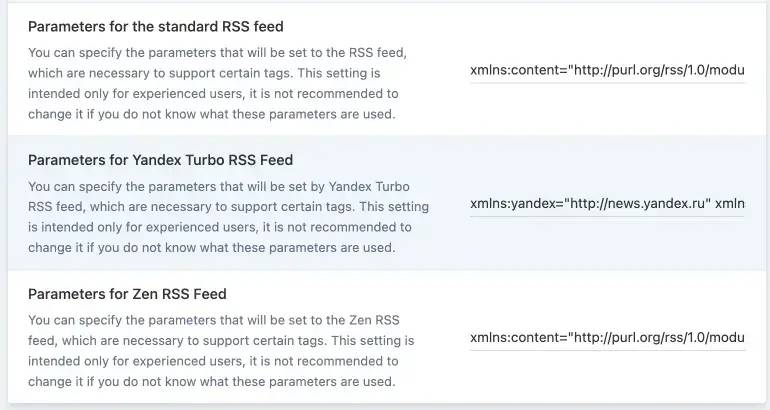Click the Zen RSS Feed parameters input
The height and width of the screenshot is (410, 770).
(x=607, y=338)
